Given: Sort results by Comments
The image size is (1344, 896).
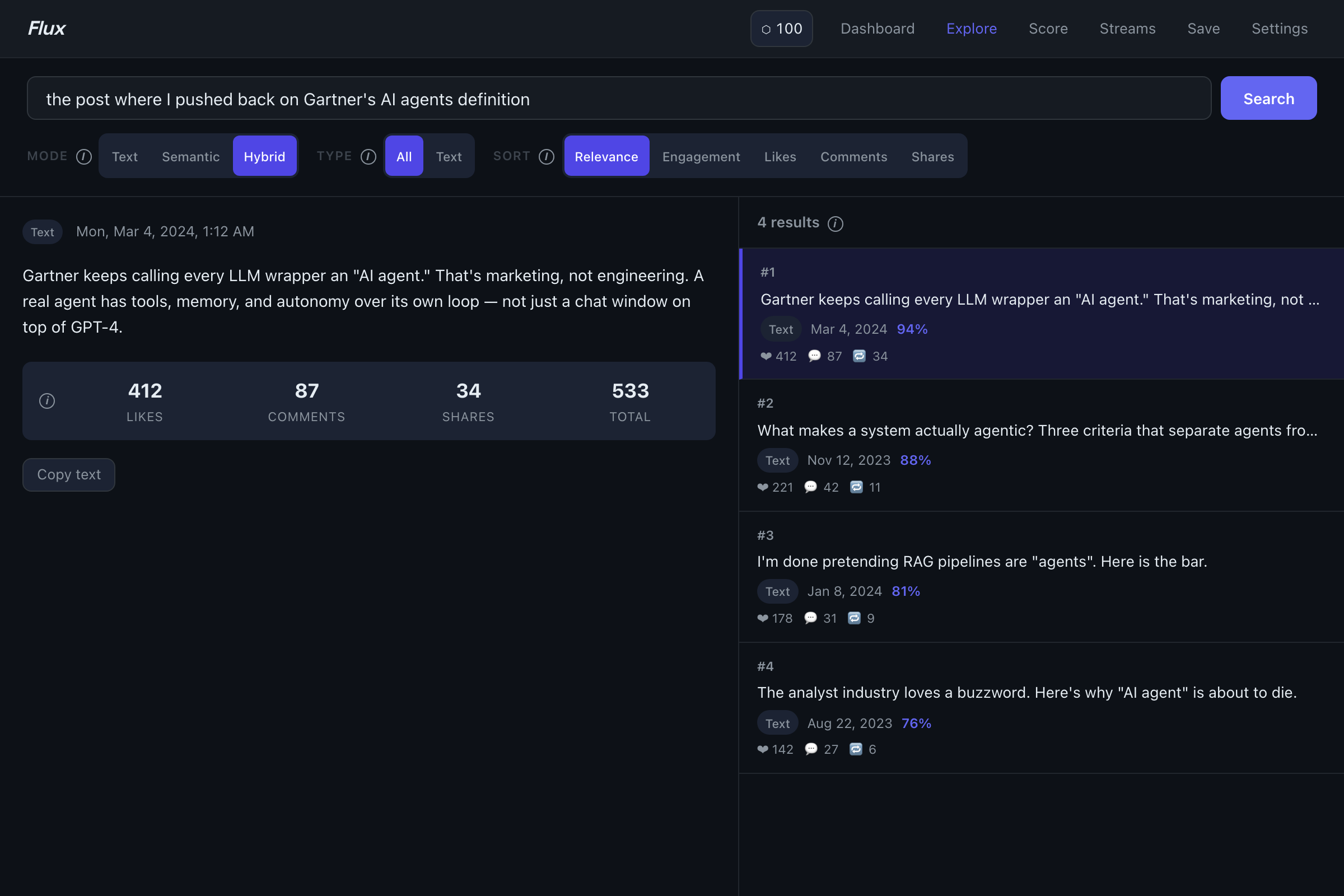Looking at the screenshot, I should (x=853, y=156).
